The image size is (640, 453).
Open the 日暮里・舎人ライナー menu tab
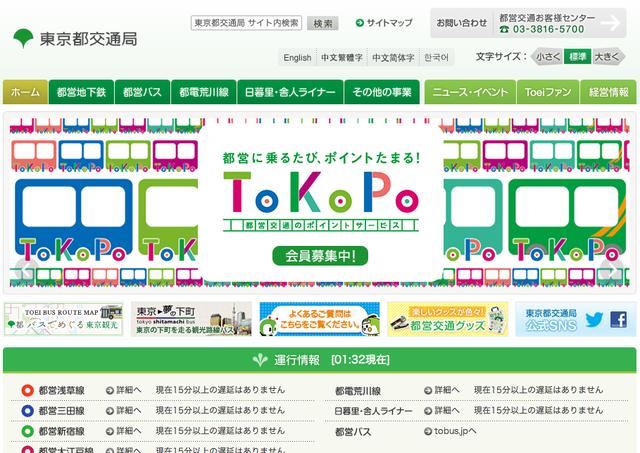click(x=290, y=92)
